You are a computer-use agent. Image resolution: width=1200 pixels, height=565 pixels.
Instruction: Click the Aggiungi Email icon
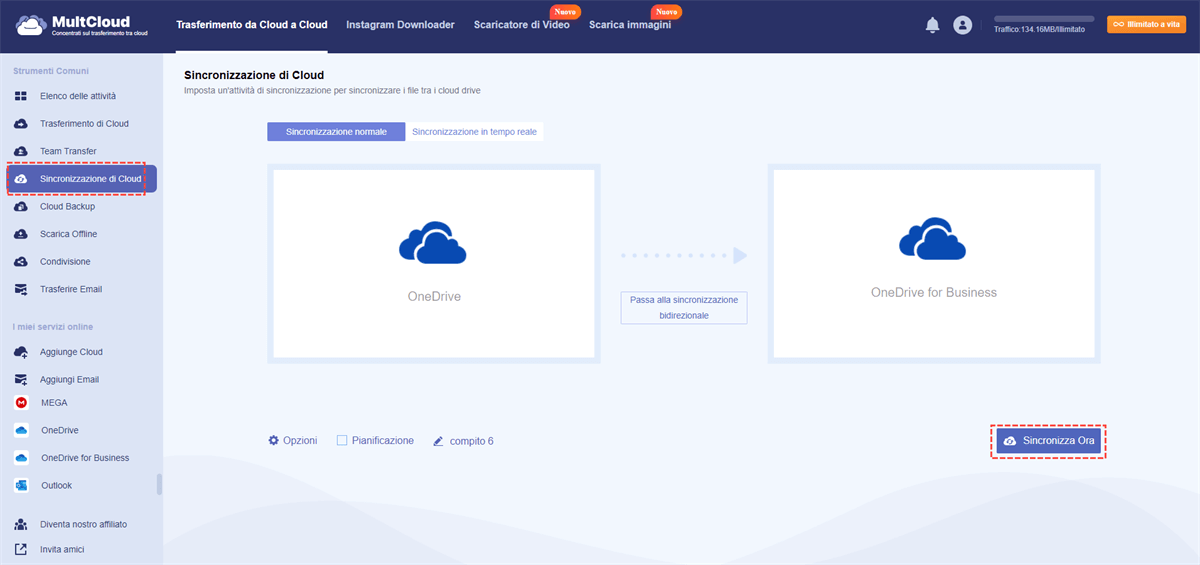[21, 380]
